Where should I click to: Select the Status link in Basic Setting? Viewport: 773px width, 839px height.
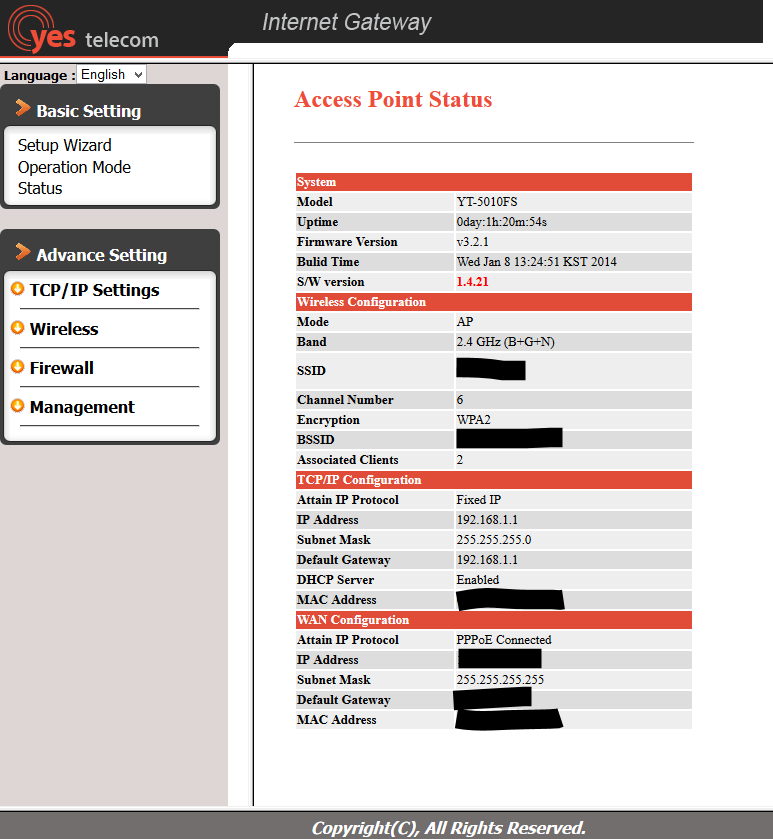coord(40,188)
